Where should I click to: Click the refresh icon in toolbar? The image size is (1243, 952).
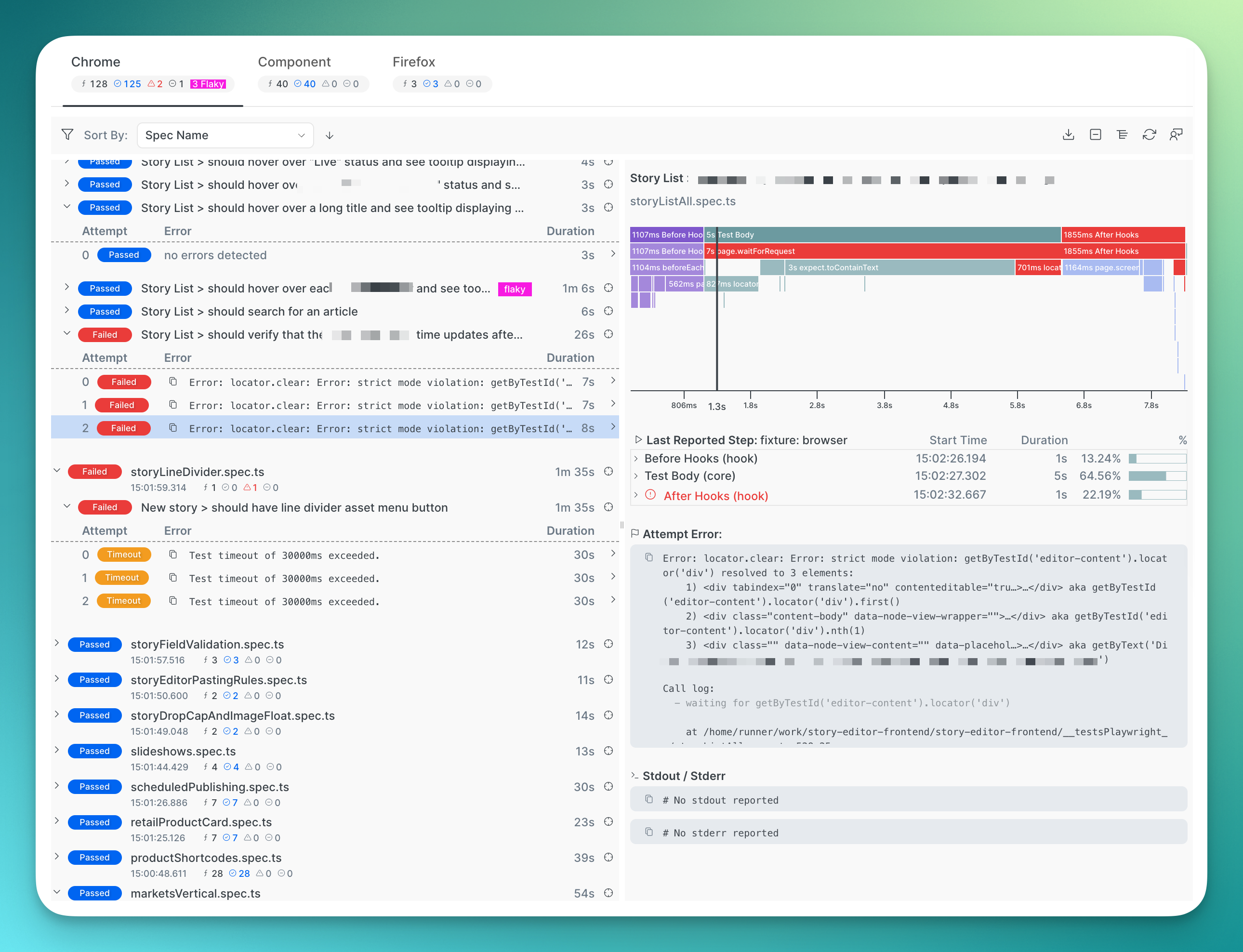coord(1149,135)
